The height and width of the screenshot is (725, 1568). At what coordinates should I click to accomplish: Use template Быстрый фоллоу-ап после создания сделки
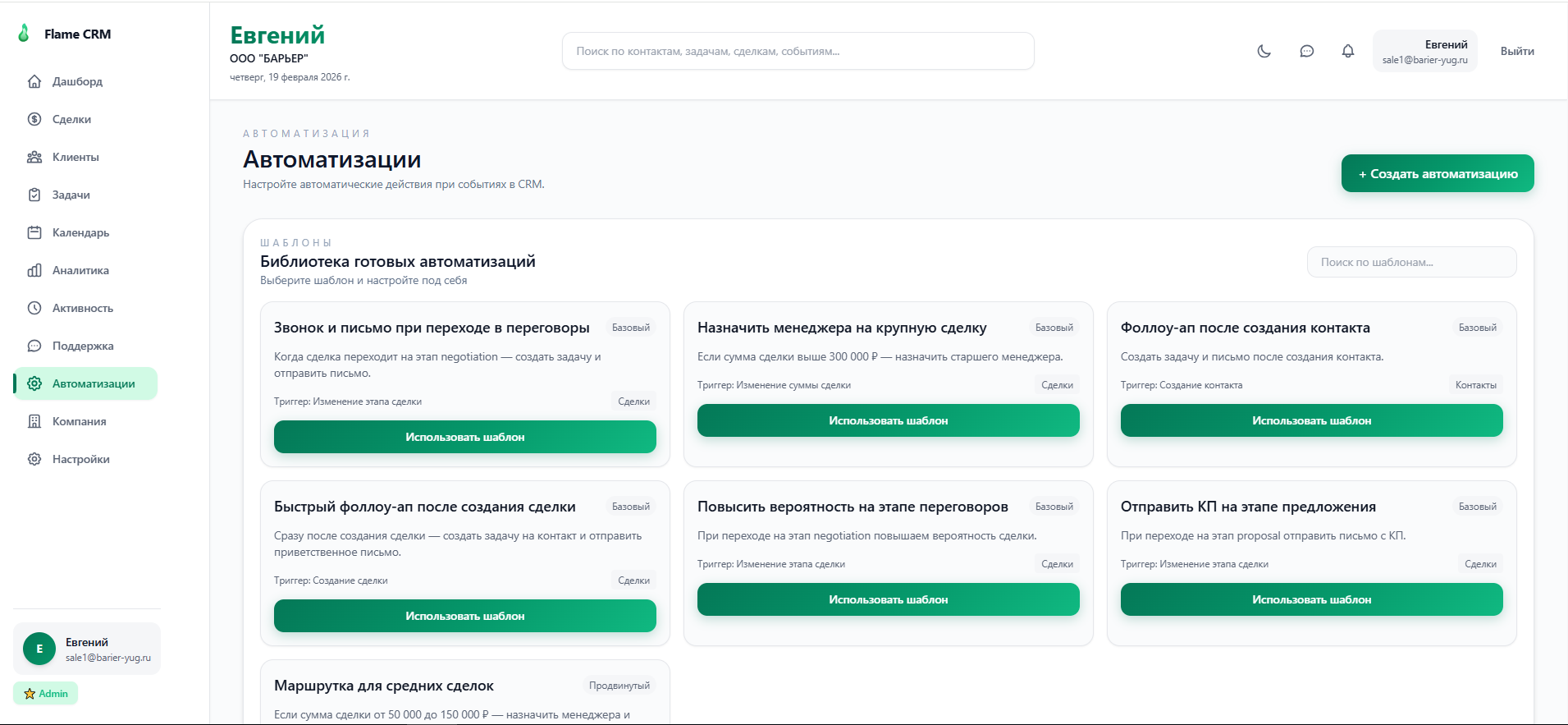(465, 616)
